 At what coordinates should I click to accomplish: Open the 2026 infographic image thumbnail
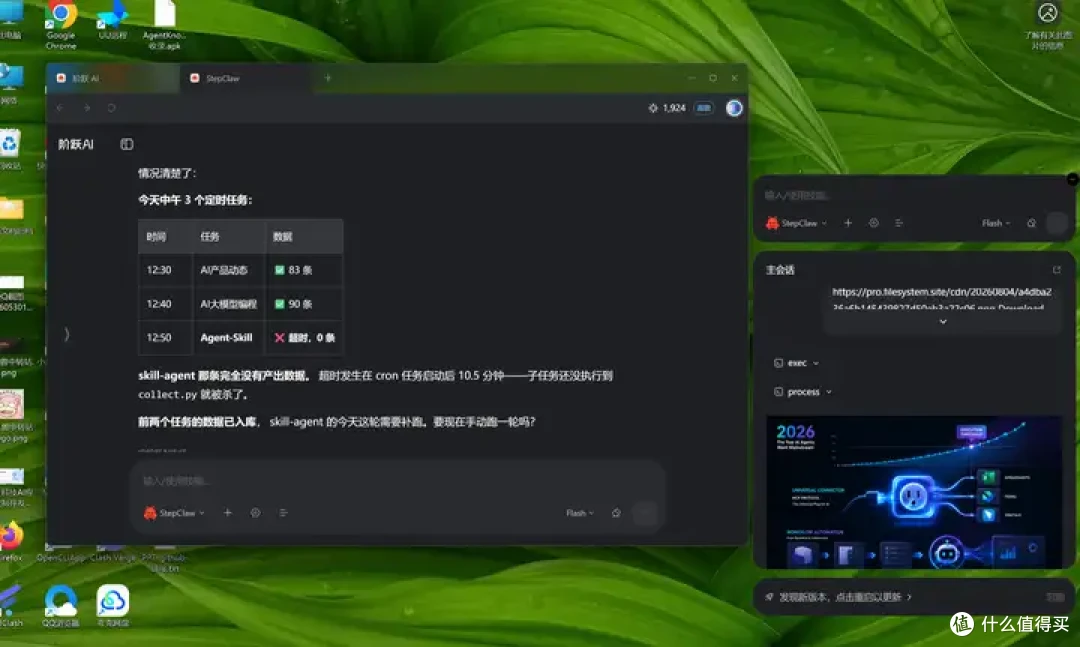tap(914, 492)
